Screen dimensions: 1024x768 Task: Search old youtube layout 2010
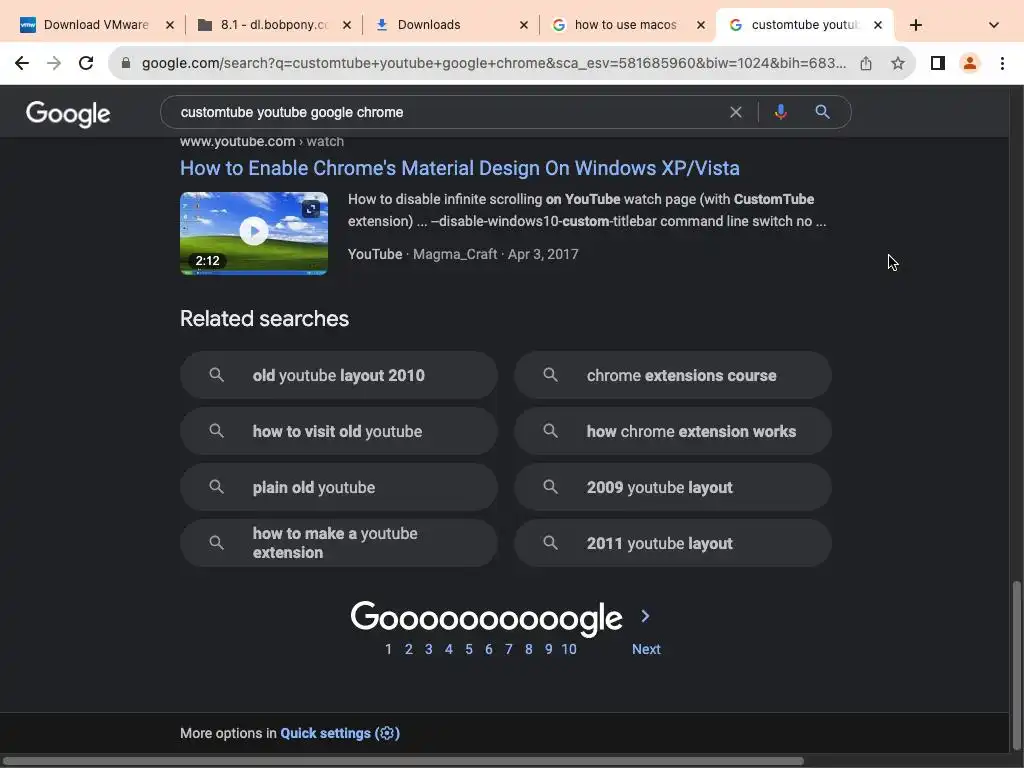[339, 375]
